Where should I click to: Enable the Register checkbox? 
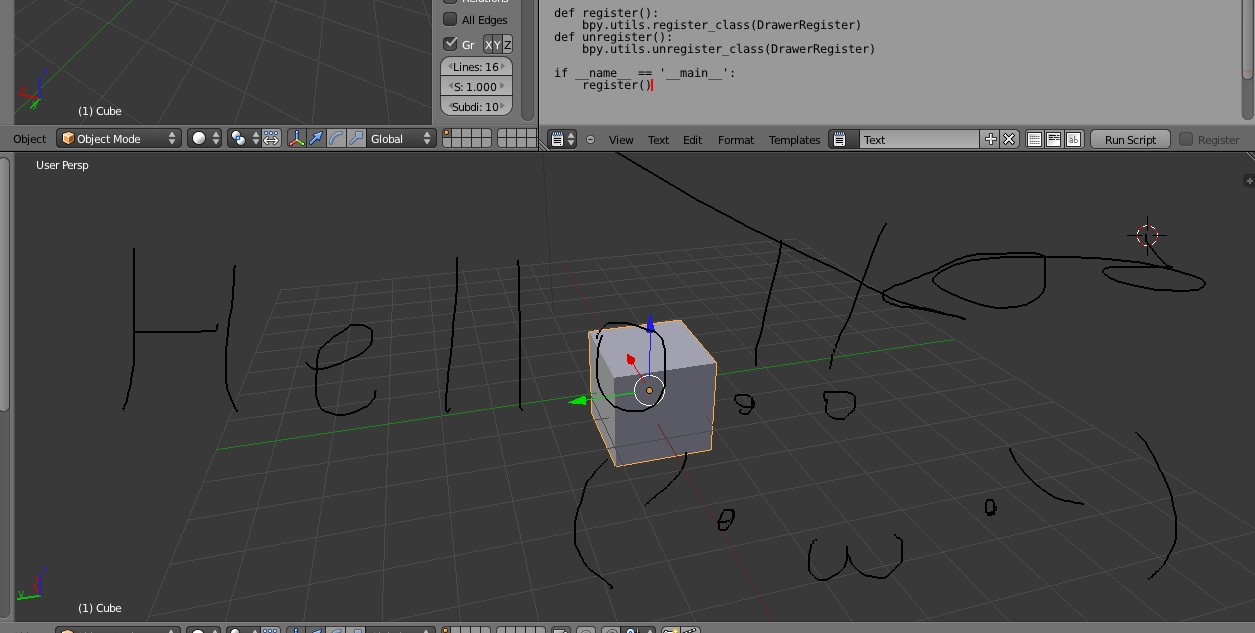point(1186,139)
